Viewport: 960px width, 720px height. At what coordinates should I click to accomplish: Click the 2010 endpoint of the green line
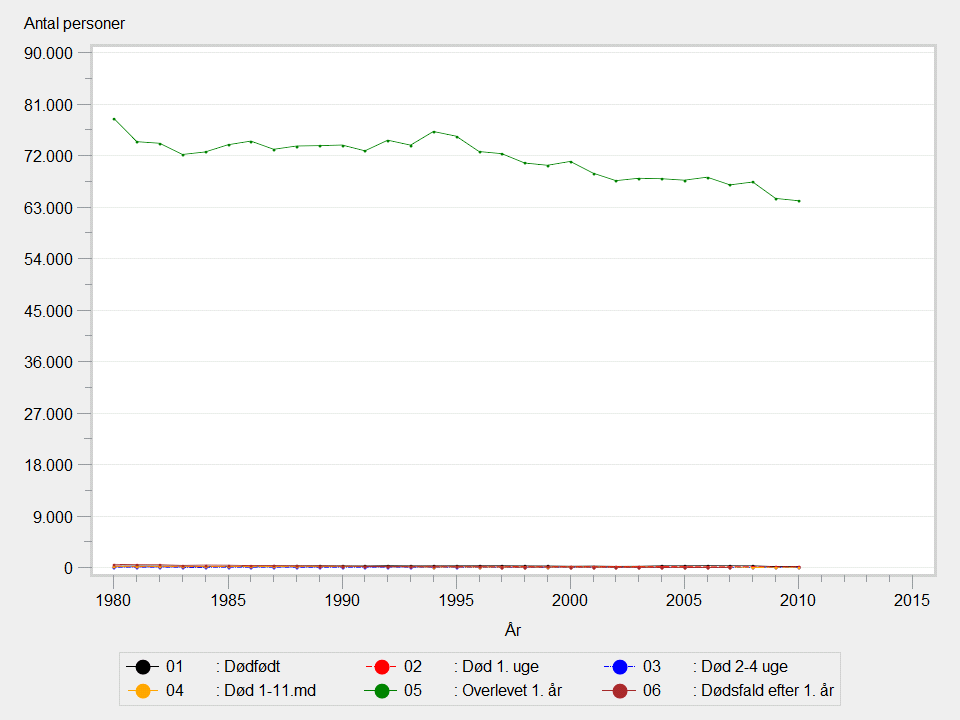[798, 201]
